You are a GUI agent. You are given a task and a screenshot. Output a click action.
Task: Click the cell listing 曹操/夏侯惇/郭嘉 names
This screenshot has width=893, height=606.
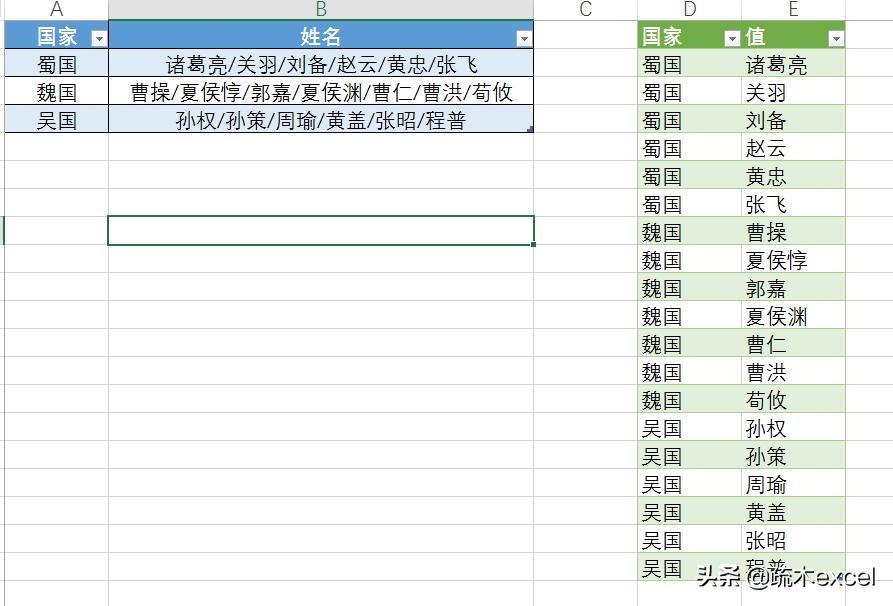tap(320, 86)
